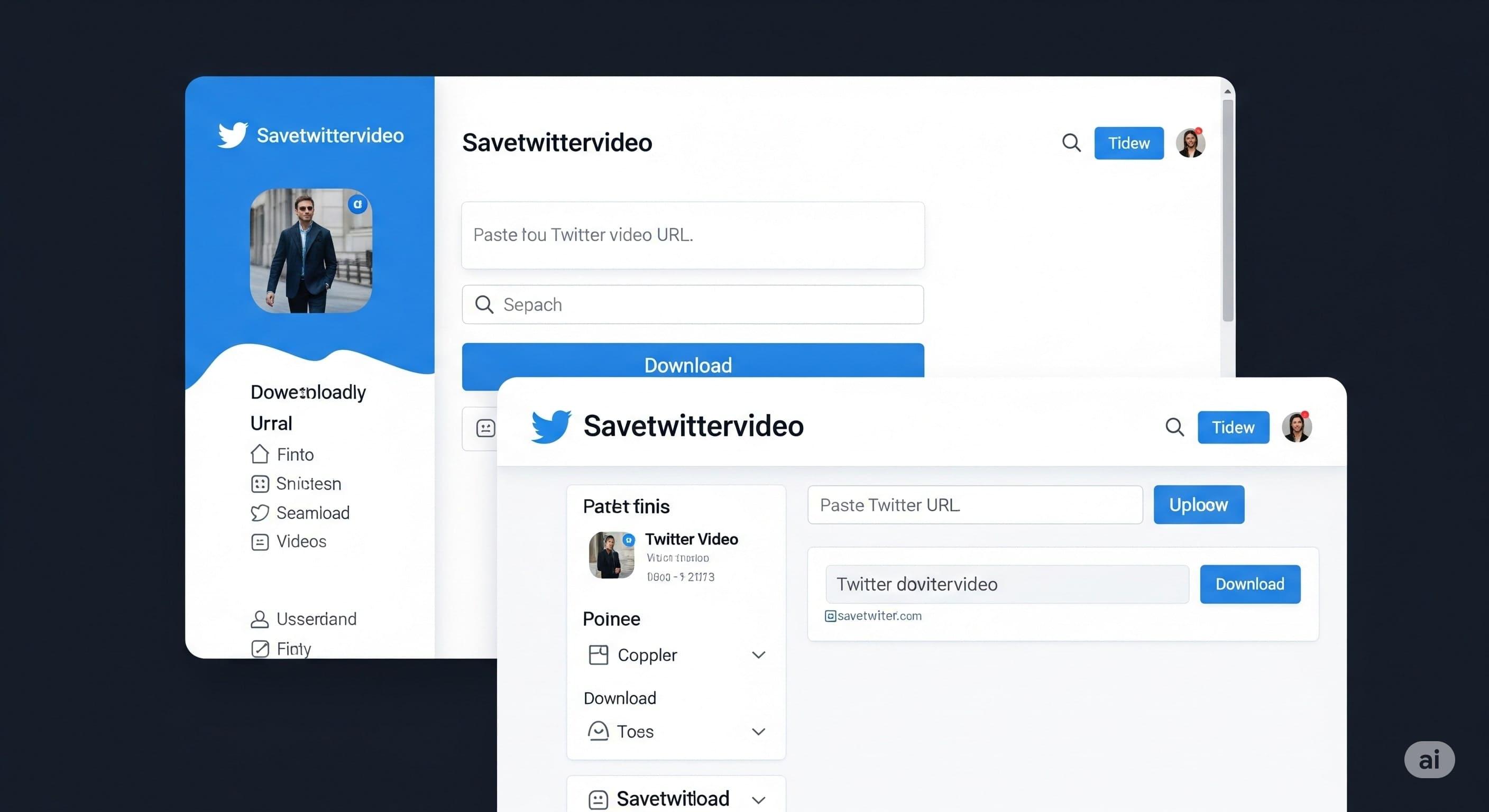The height and width of the screenshot is (812, 1489).
Task: Click Videos list icon
Action: click(260, 542)
